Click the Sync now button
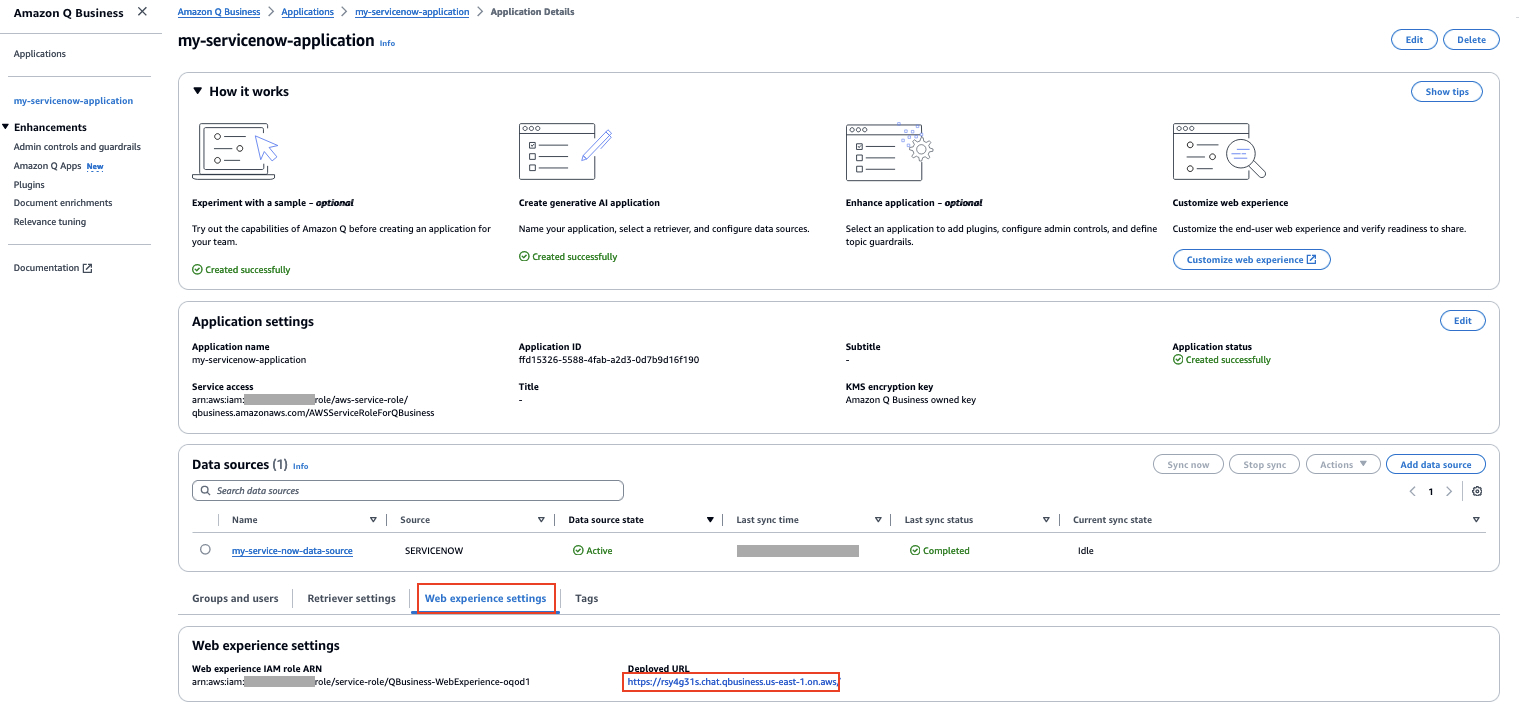1519x708 pixels. click(1187, 464)
